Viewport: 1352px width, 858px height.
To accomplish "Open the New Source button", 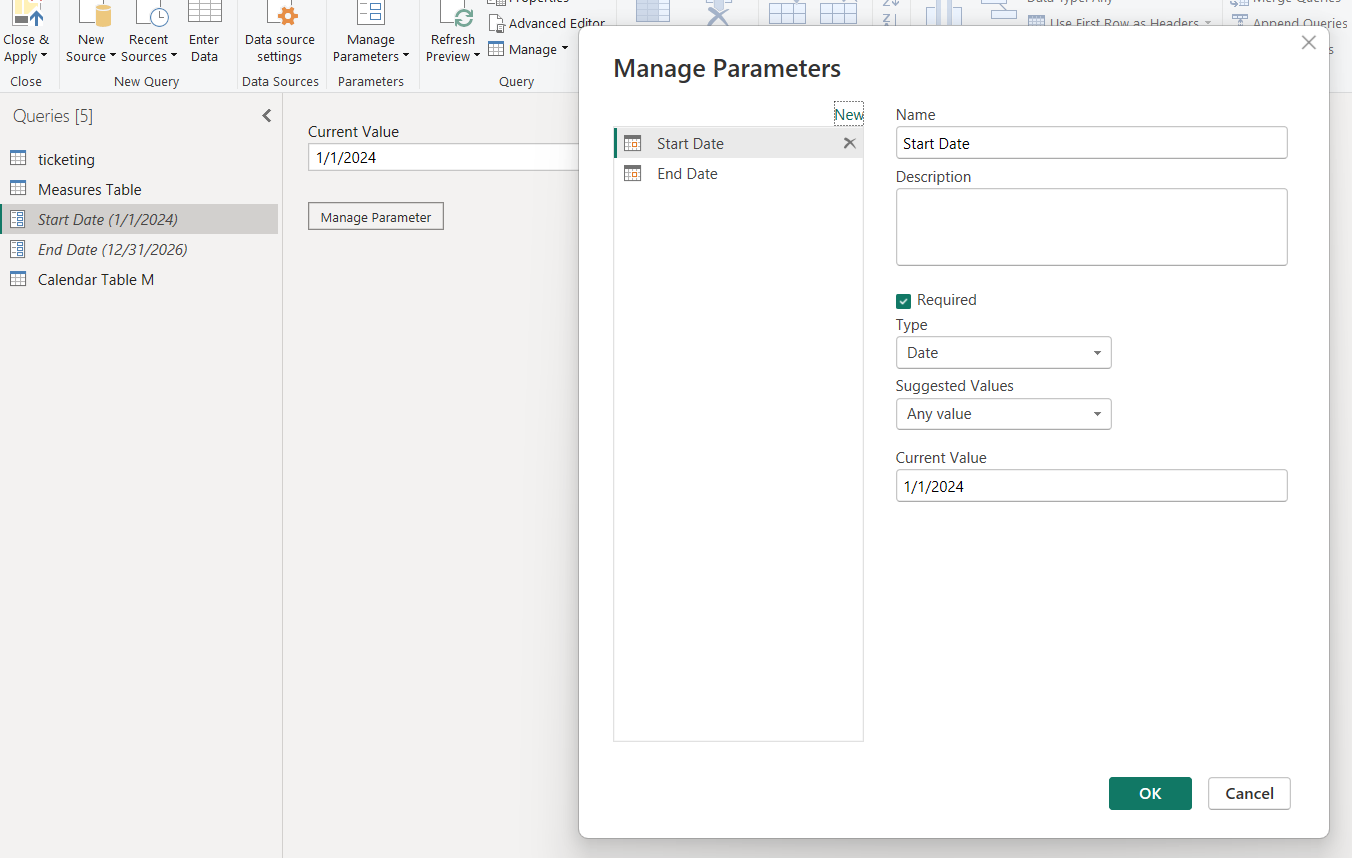I will point(91,32).
